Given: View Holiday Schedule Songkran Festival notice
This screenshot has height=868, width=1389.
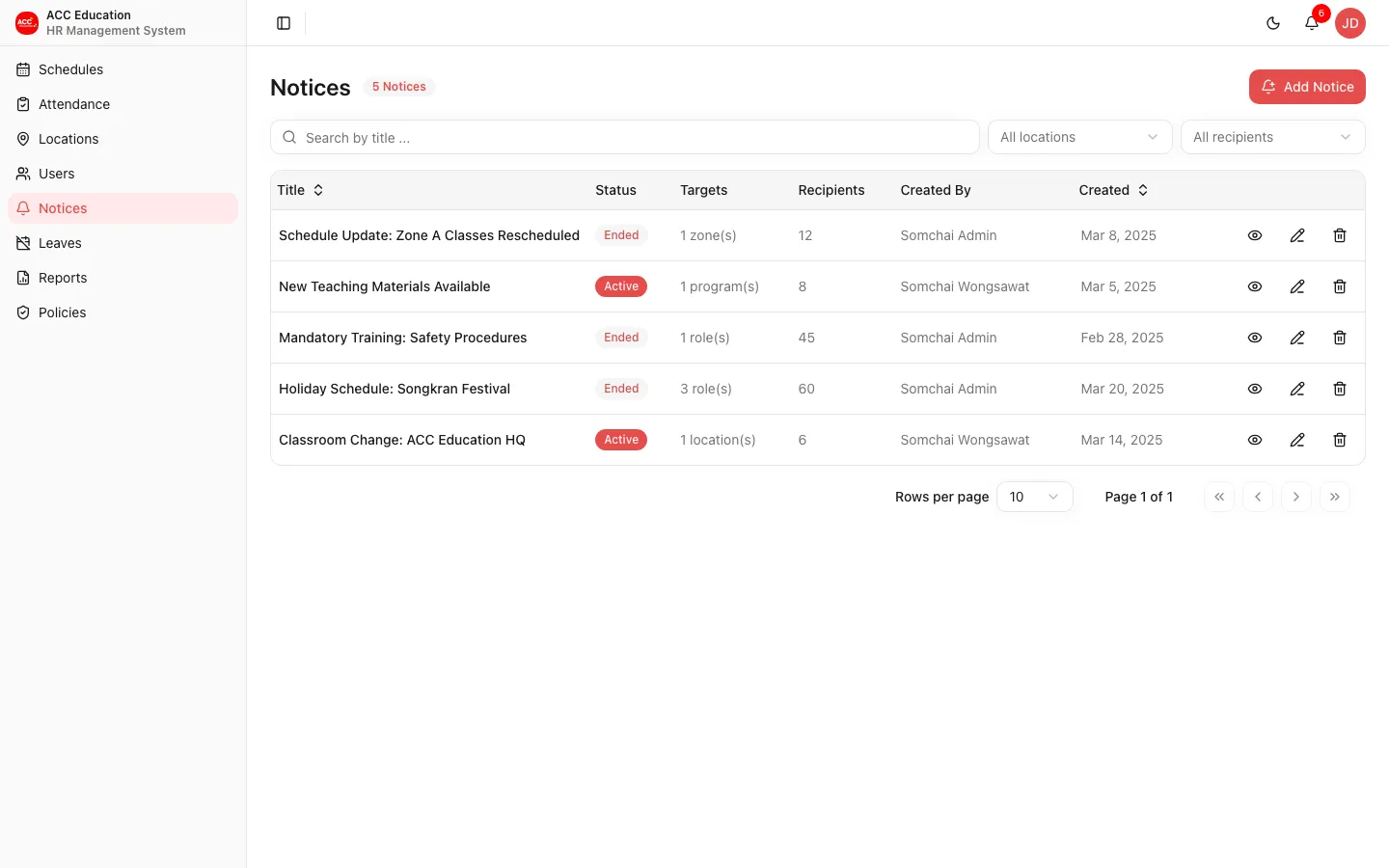Looking at the screenshot, I should (1255, 389).
